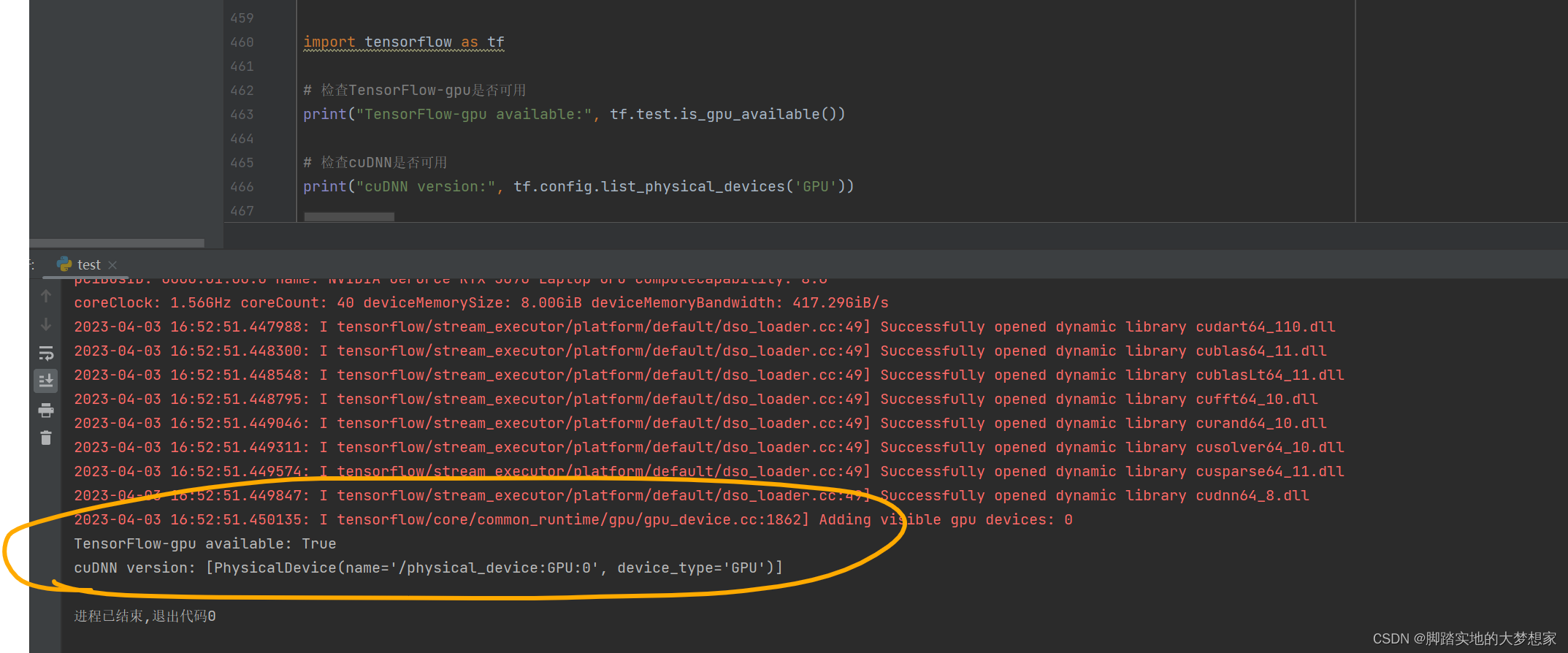Click the 'tf.config.list_physical_devices' call
The height and width of the screenshot is (653, 1568).
pyautogui.click(x=649, y=187)
